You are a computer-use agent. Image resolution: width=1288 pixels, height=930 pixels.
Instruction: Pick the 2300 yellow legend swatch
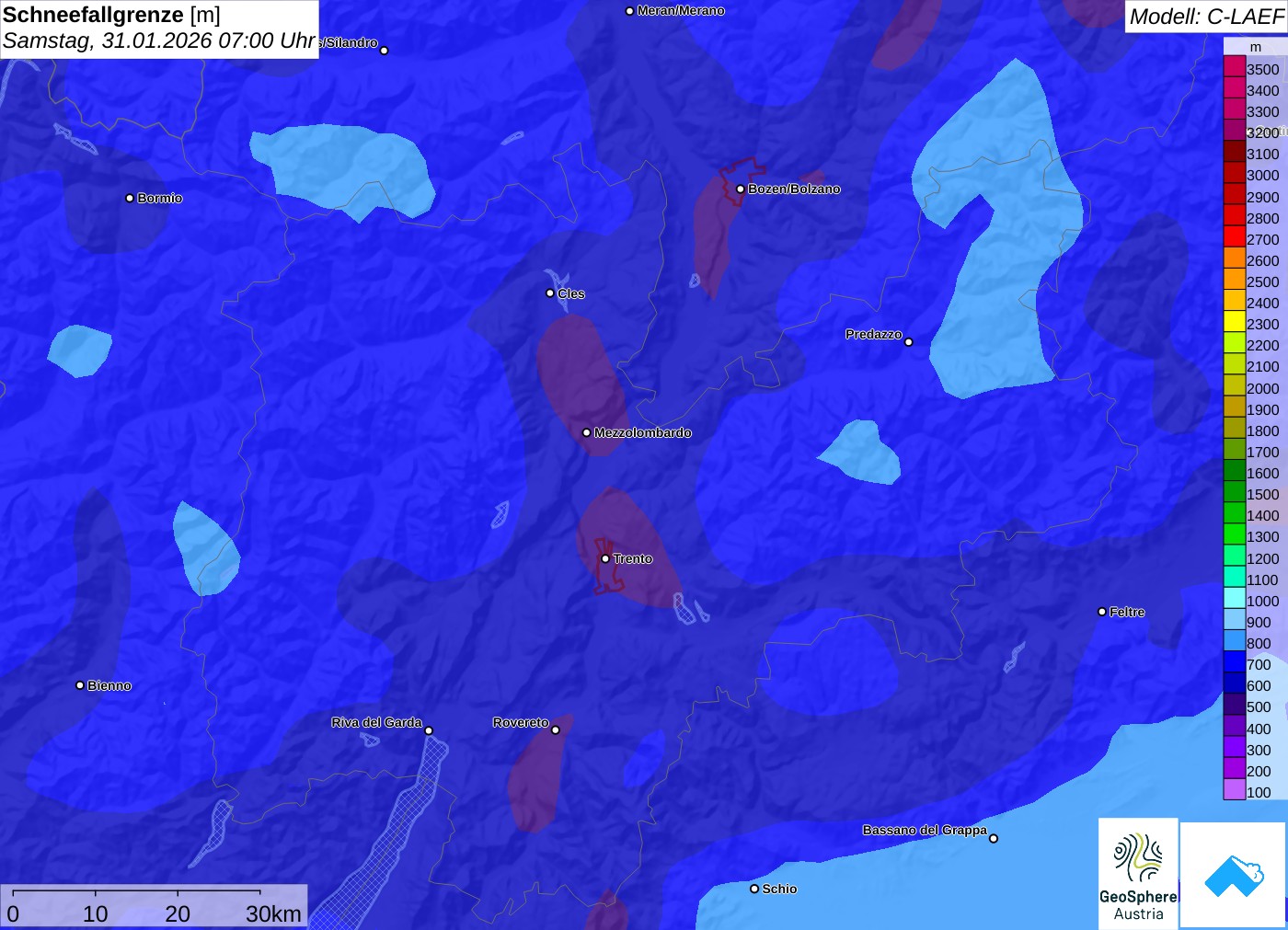point(1235,322)
